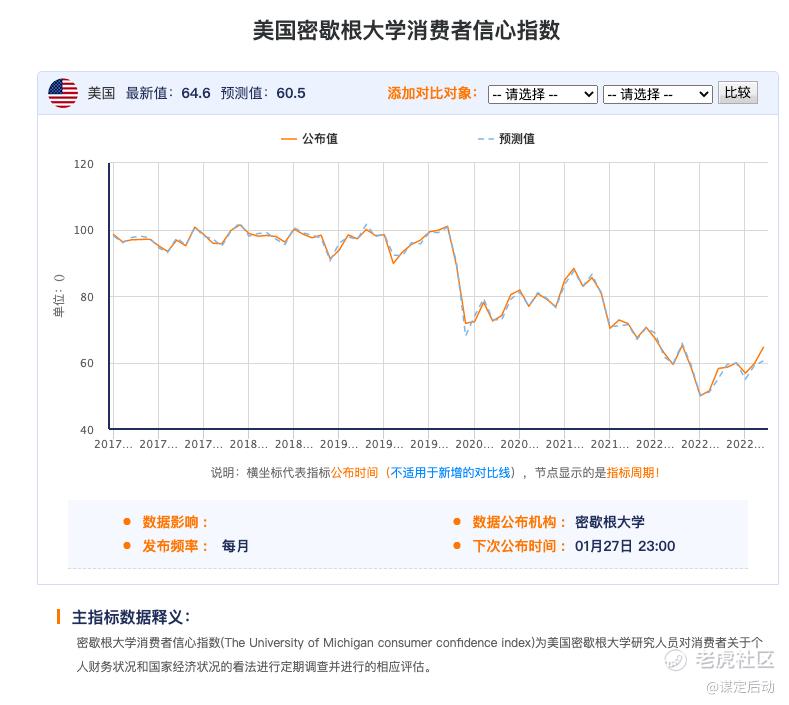Click the US flag icon
789x705 pixels.
[x=63, y=93]
